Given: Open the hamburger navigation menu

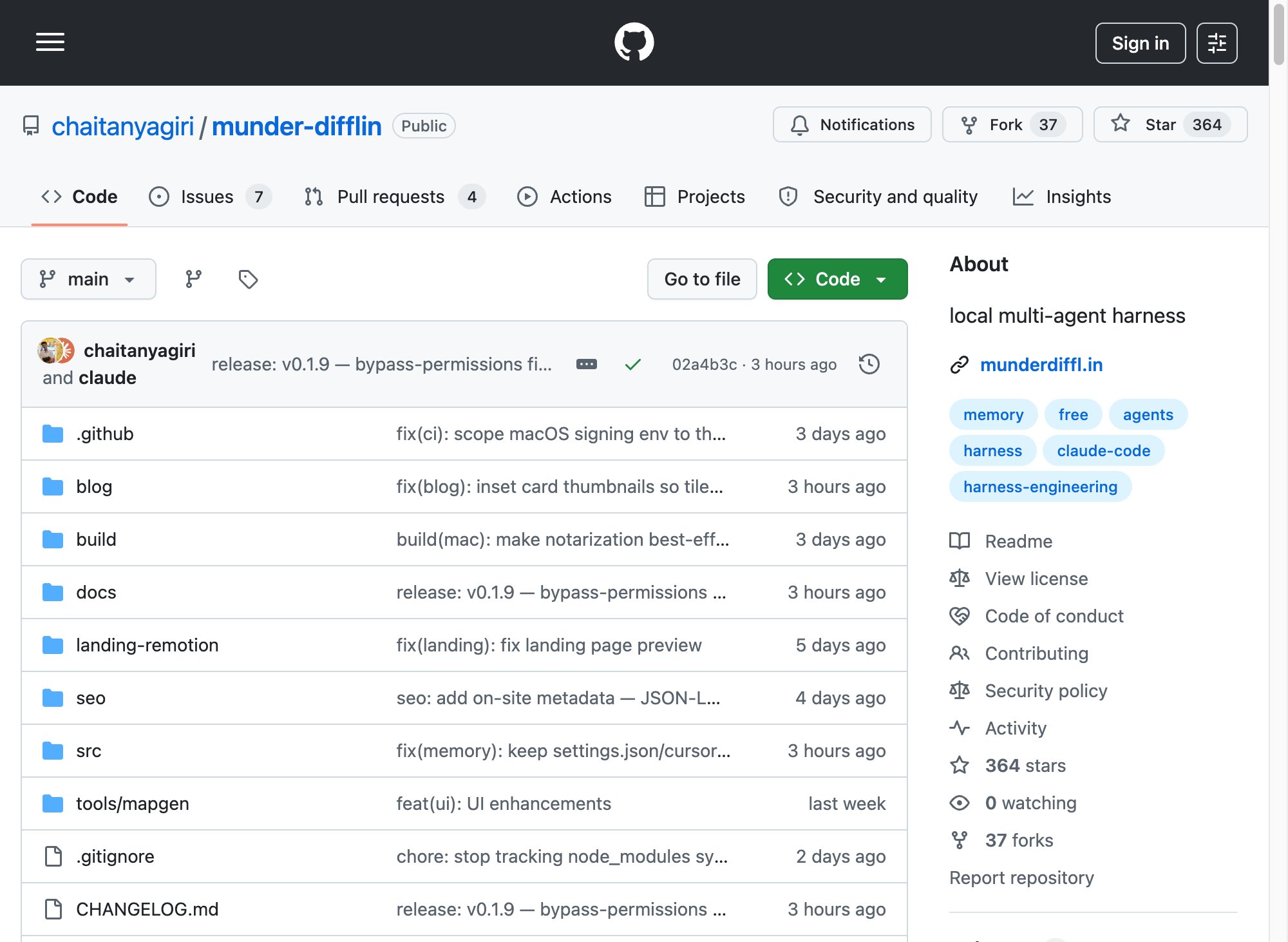Looking at the screenshot, I should point(50,43).
